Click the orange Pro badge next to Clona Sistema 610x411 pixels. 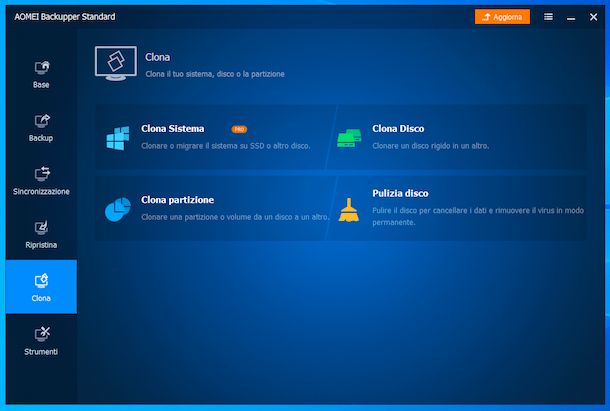click(x=239, y=129)
